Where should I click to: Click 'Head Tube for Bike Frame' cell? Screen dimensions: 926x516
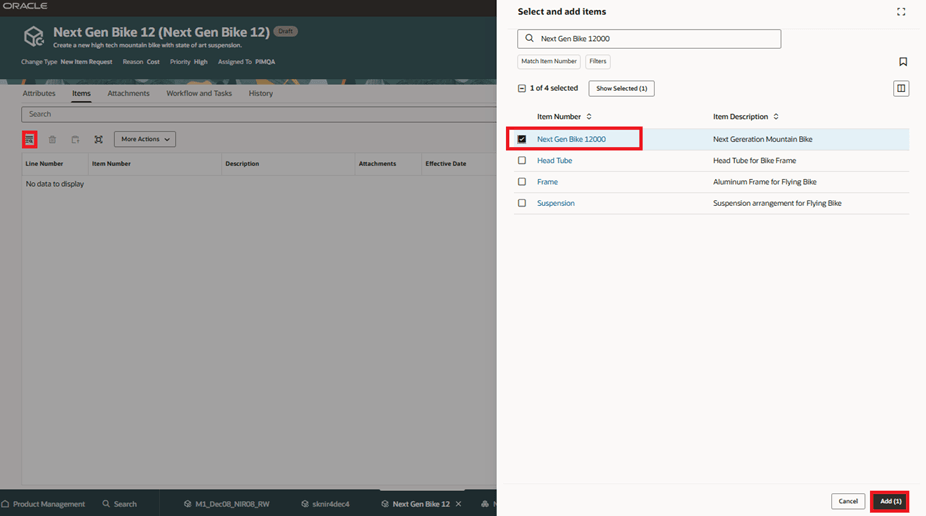(754, 161)
